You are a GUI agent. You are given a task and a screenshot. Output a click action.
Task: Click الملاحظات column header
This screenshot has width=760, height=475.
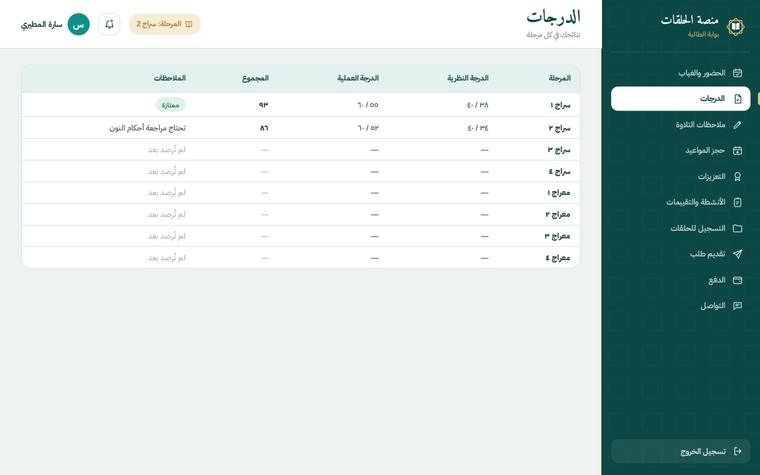point(170,78)
